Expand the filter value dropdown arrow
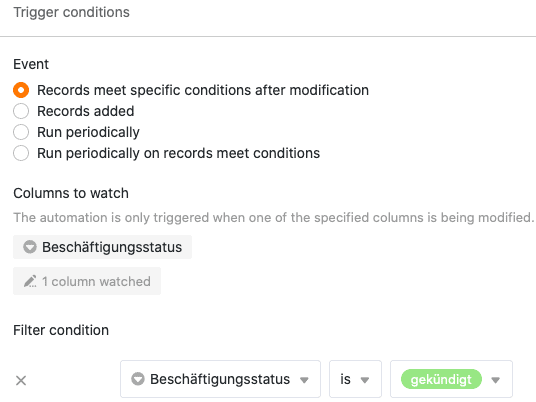536x402 pixels. [496, 380]
